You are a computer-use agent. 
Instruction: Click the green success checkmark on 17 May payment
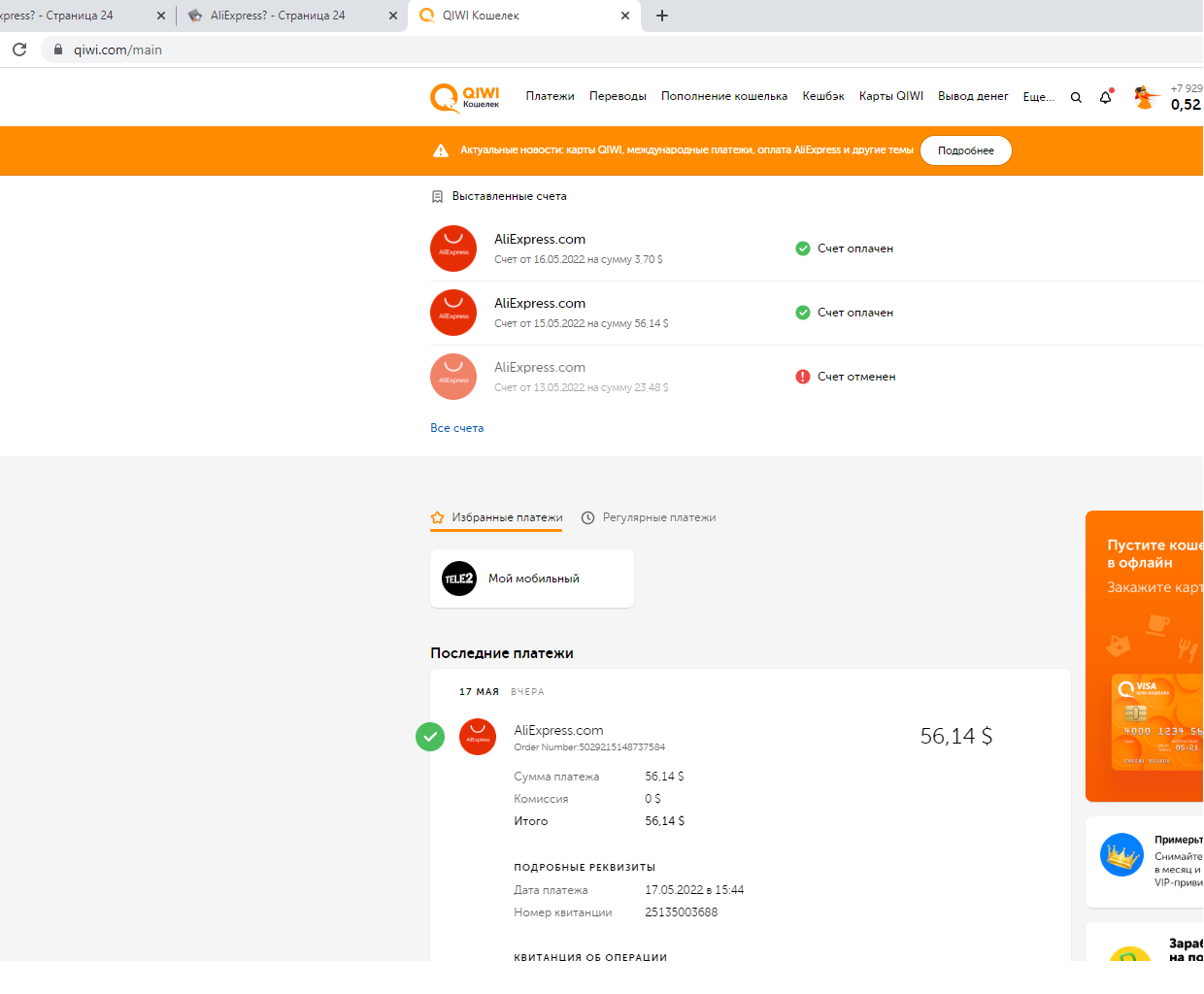click(x=430, y=737)
